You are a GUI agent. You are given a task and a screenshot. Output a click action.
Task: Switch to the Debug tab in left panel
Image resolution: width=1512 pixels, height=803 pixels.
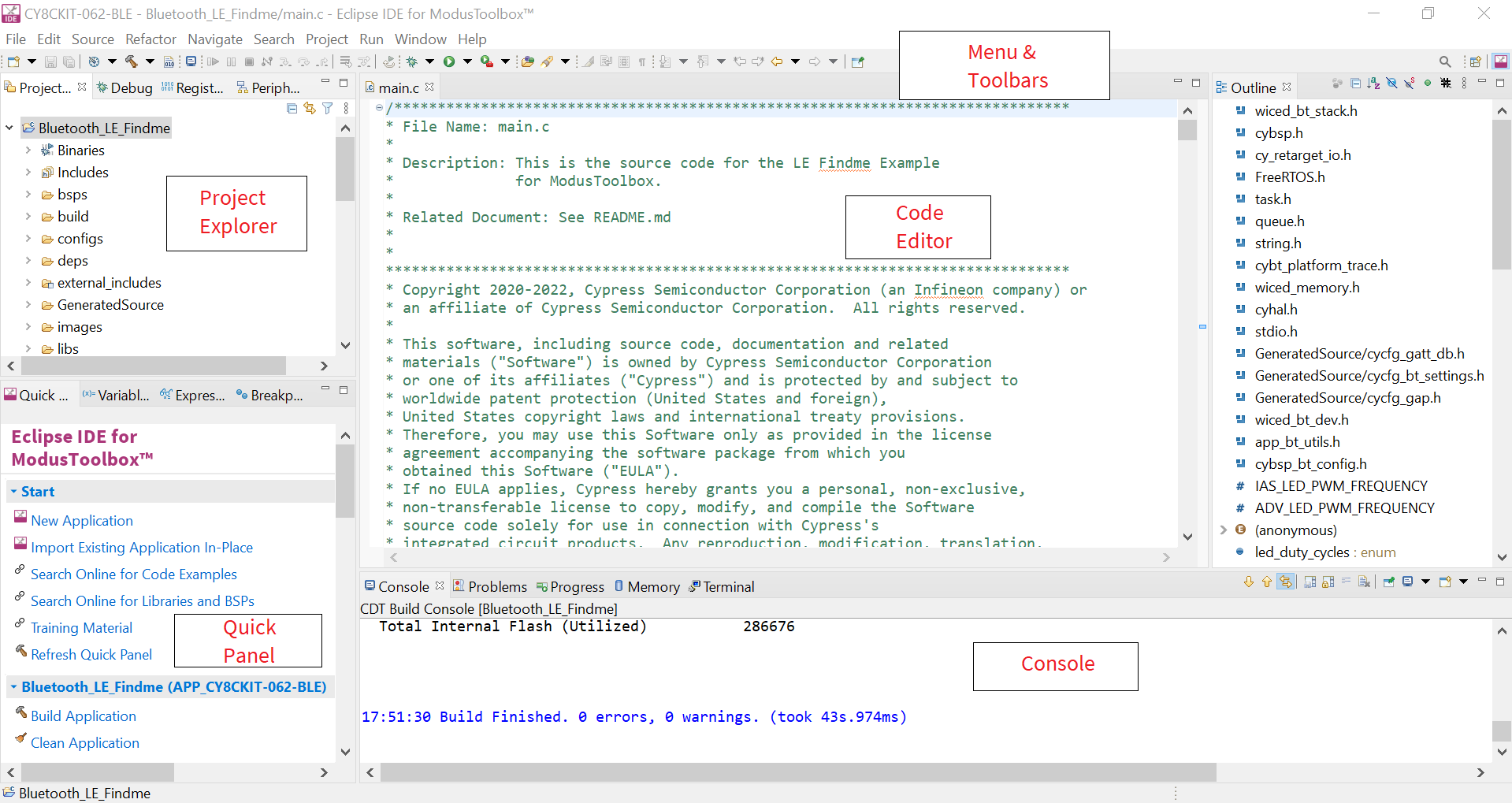tap(124, 87)
